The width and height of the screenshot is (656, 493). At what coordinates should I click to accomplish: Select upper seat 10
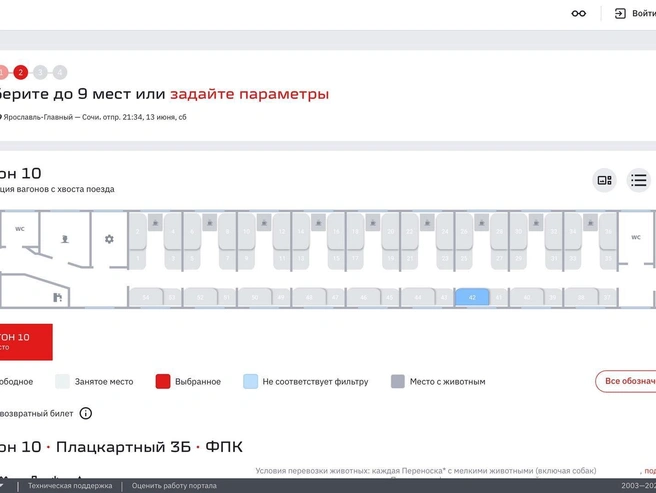(246, 231)
